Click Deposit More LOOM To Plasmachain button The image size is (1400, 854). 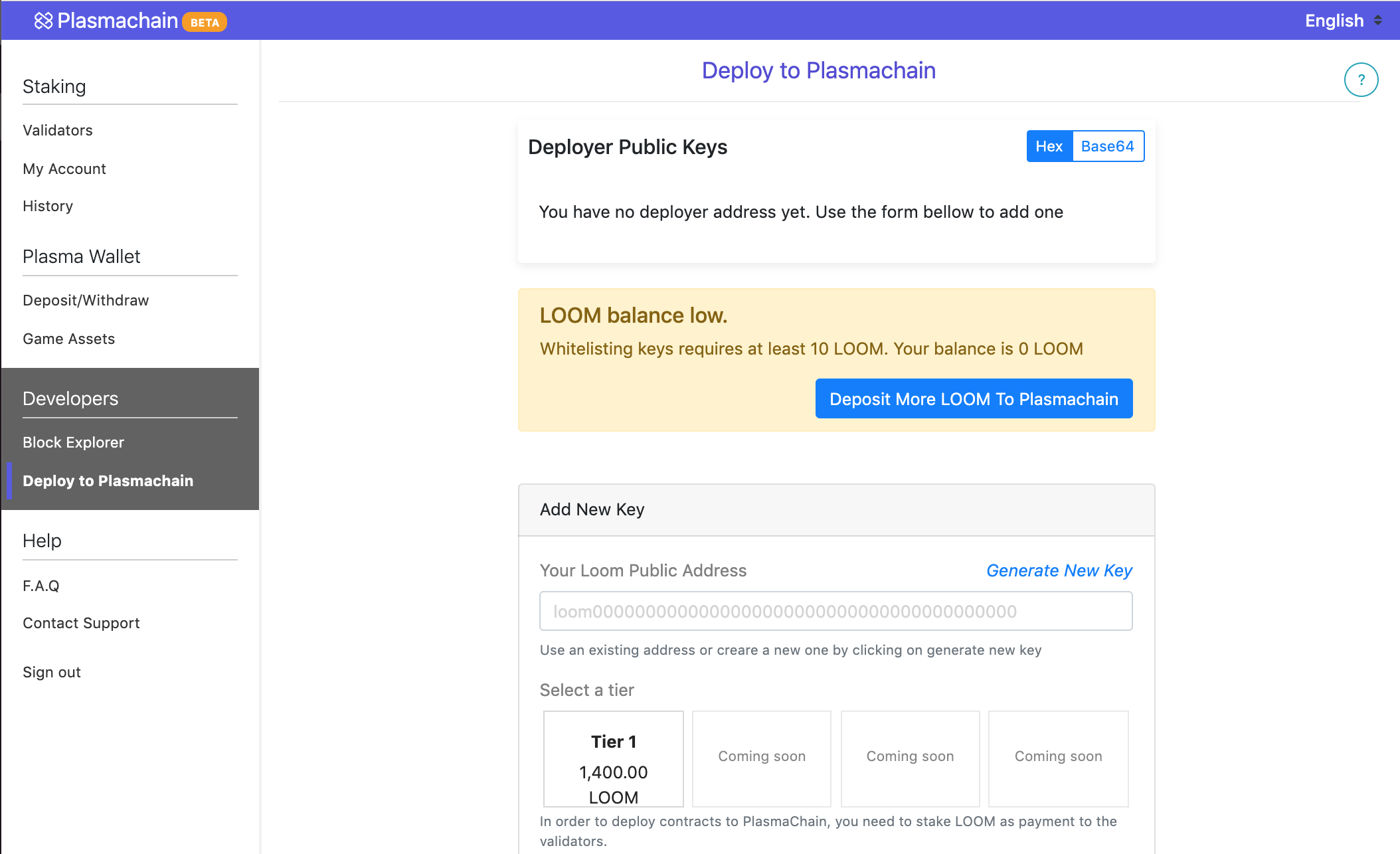974,398
